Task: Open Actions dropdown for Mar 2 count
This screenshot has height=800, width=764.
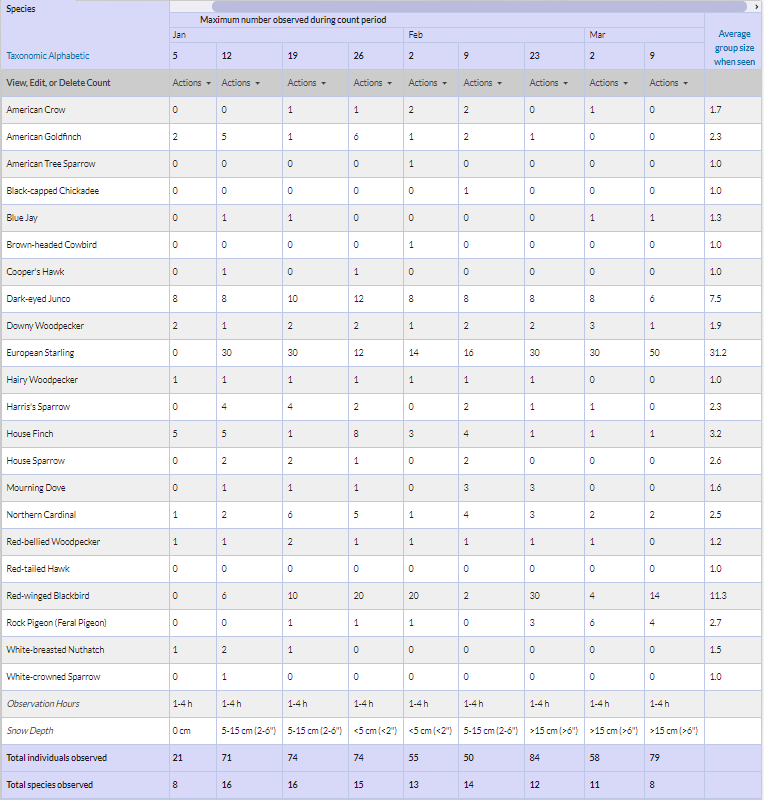Action: tap(609, 83)
